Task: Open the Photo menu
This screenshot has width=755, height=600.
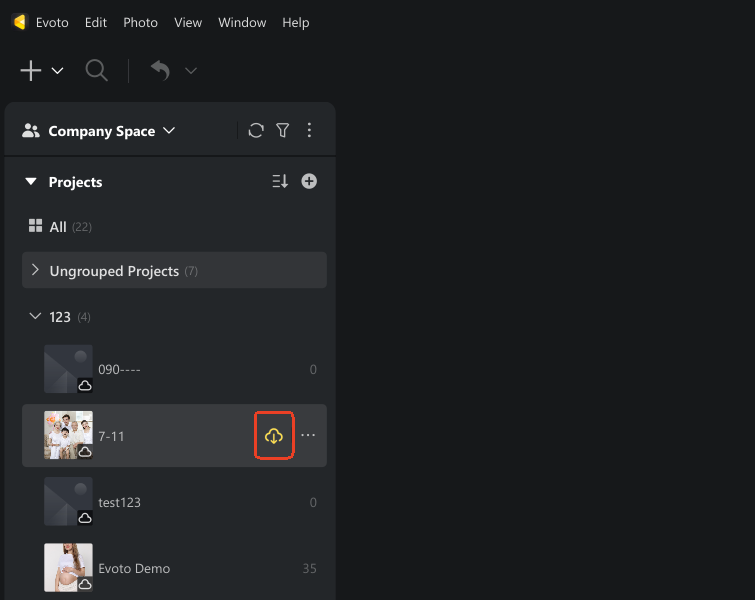Action: tap(140, 23)
